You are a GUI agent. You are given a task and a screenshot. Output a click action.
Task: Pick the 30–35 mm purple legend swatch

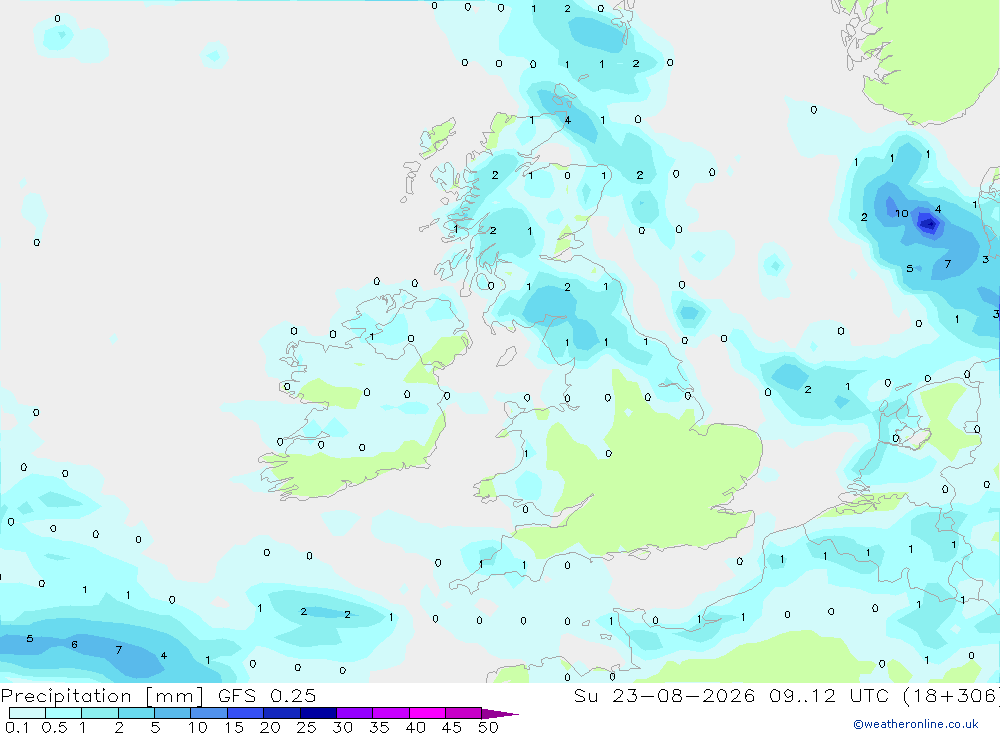pos(355,713)
